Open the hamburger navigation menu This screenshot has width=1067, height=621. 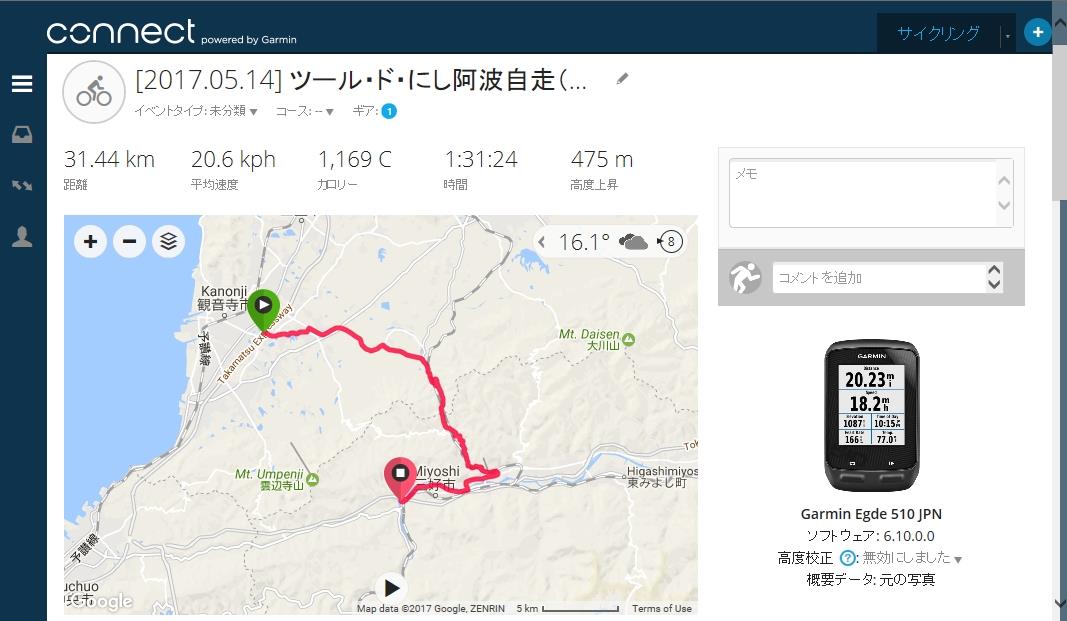pos(22,84)
